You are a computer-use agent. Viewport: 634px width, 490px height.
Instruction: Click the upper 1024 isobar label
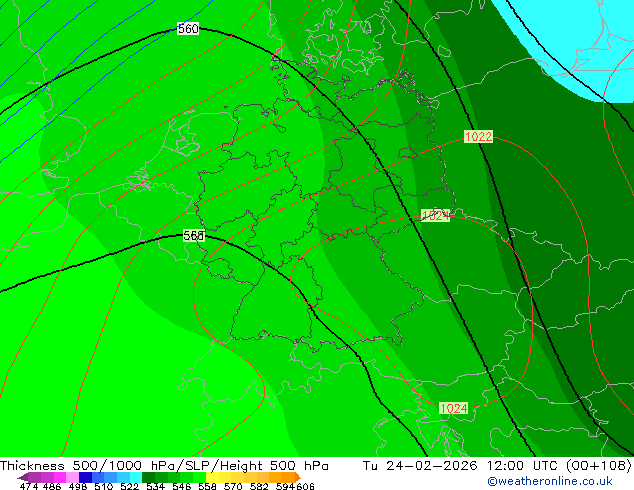(435, 215)
